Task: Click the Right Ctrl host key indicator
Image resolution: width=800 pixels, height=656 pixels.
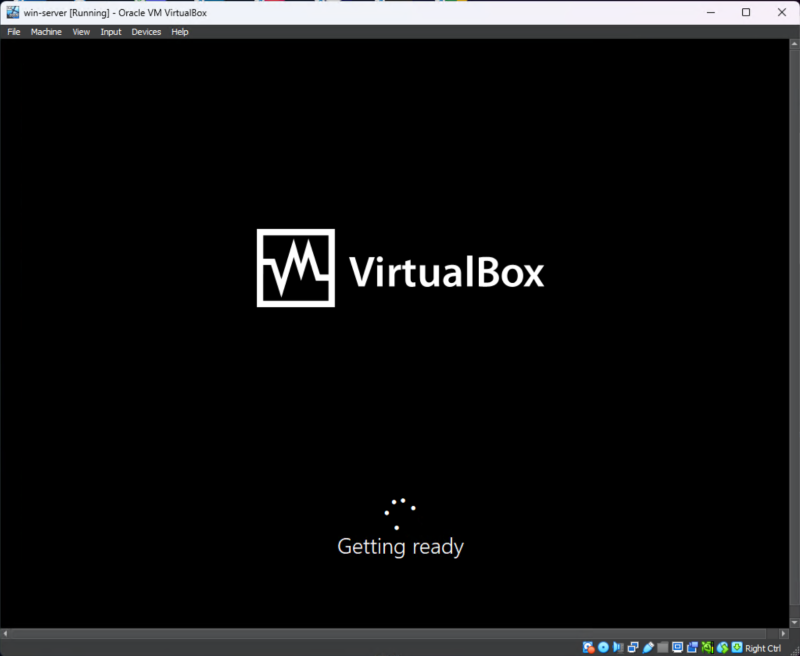Action: click(762, 648)
